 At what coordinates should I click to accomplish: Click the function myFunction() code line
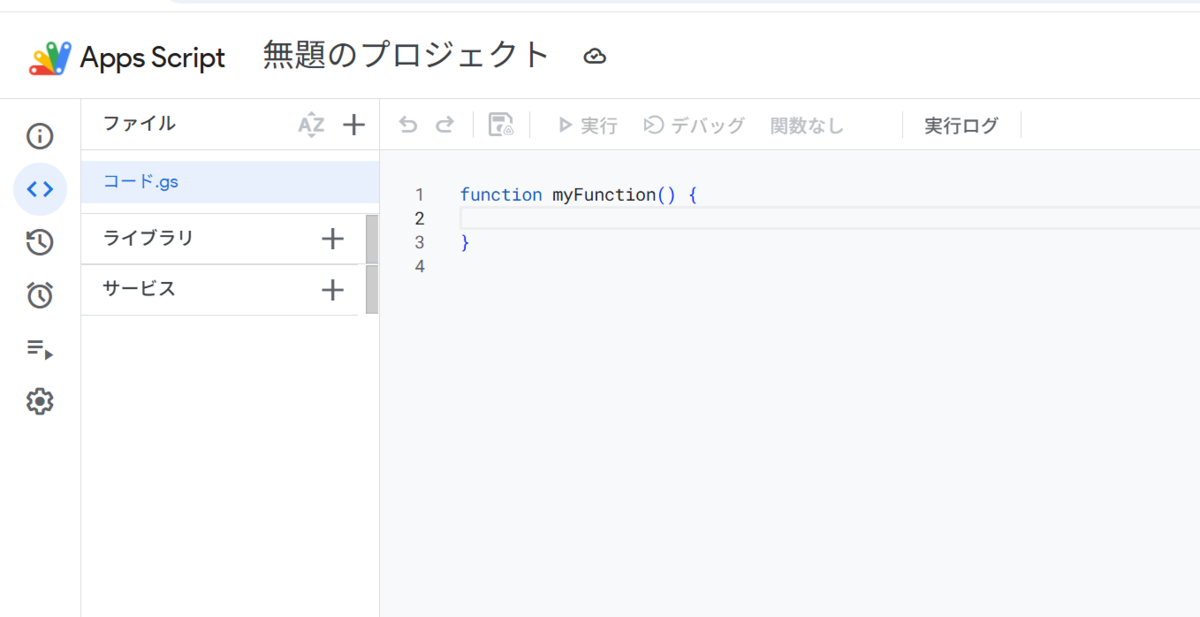(x=578, y=194)
